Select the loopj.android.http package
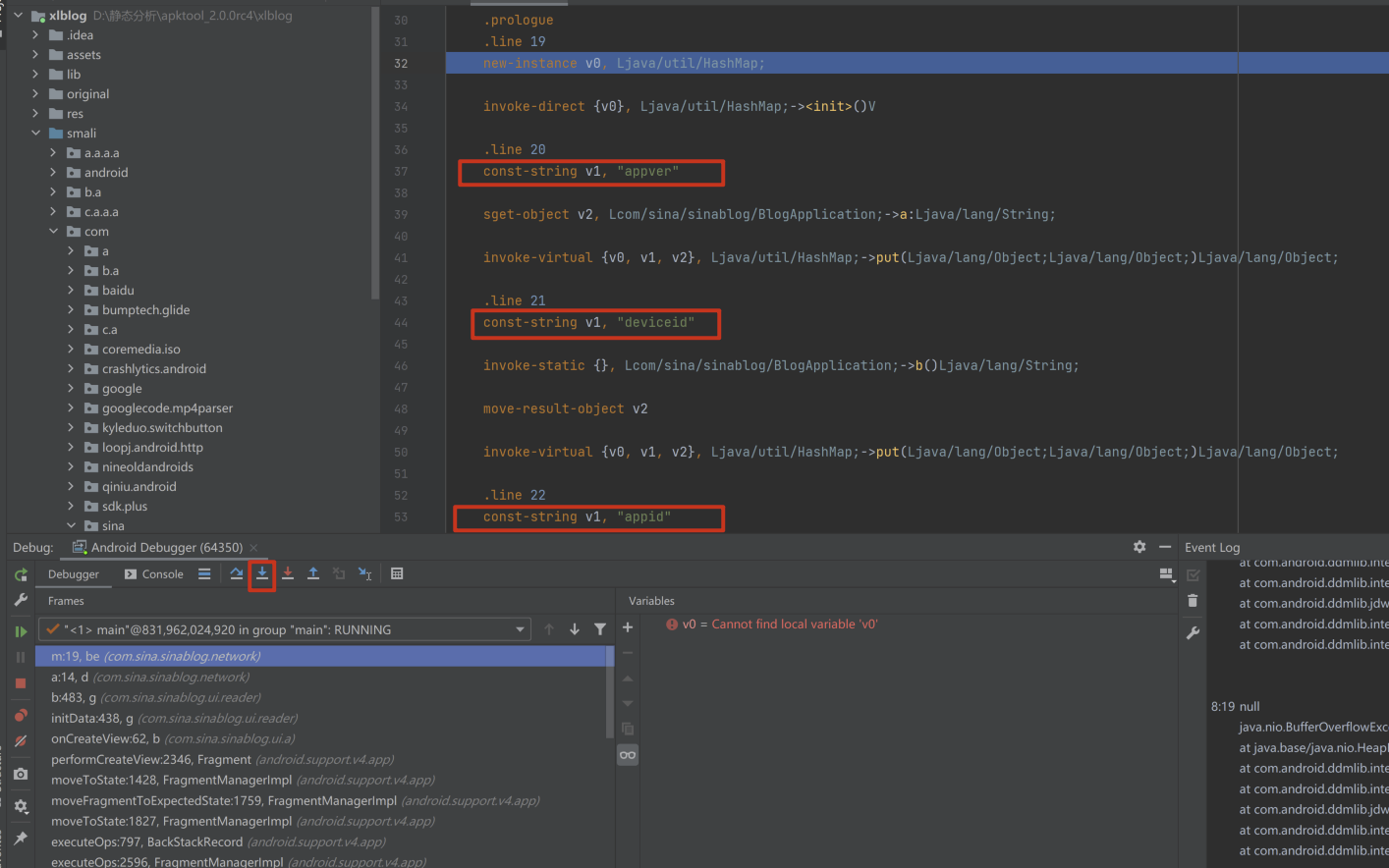Screen dimensions: 1389x868 pos(152,448)
